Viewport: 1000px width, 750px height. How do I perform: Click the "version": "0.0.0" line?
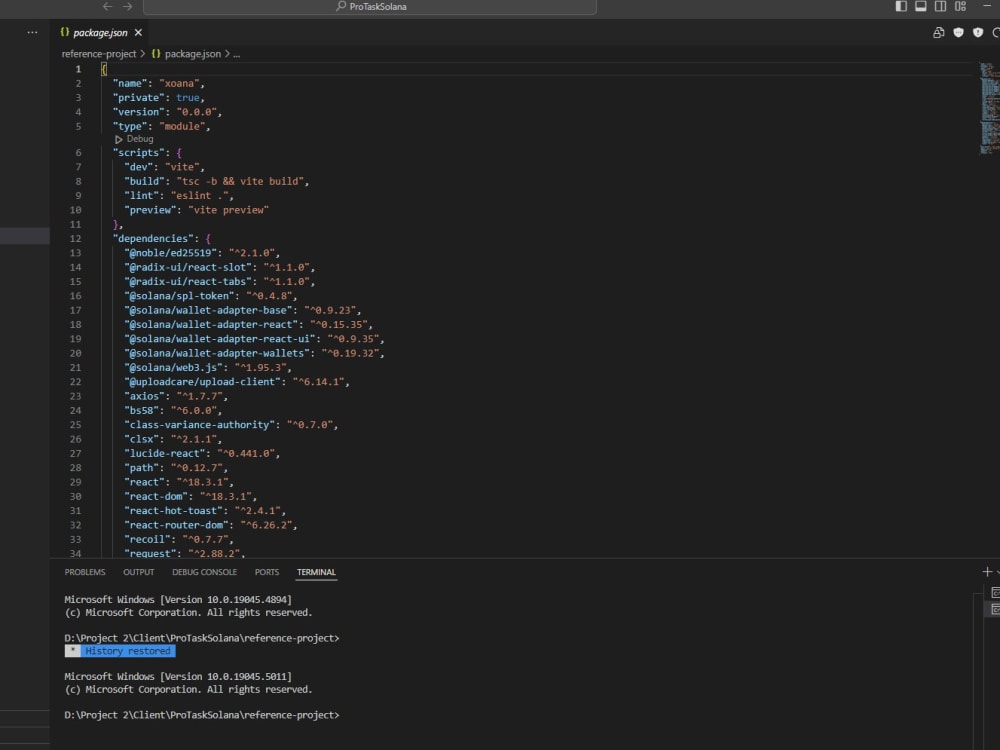click(x=168, y=112)
